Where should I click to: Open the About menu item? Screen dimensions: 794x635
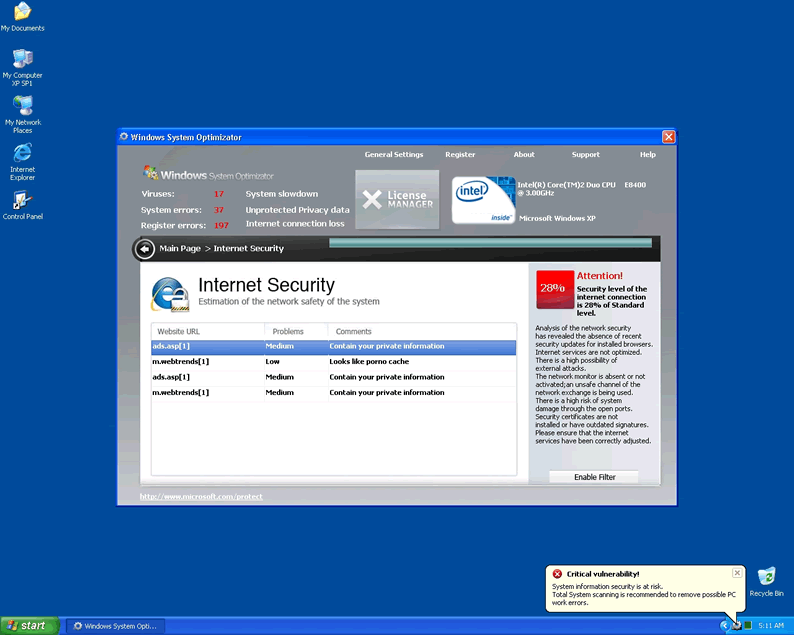[x=524, y=155]
